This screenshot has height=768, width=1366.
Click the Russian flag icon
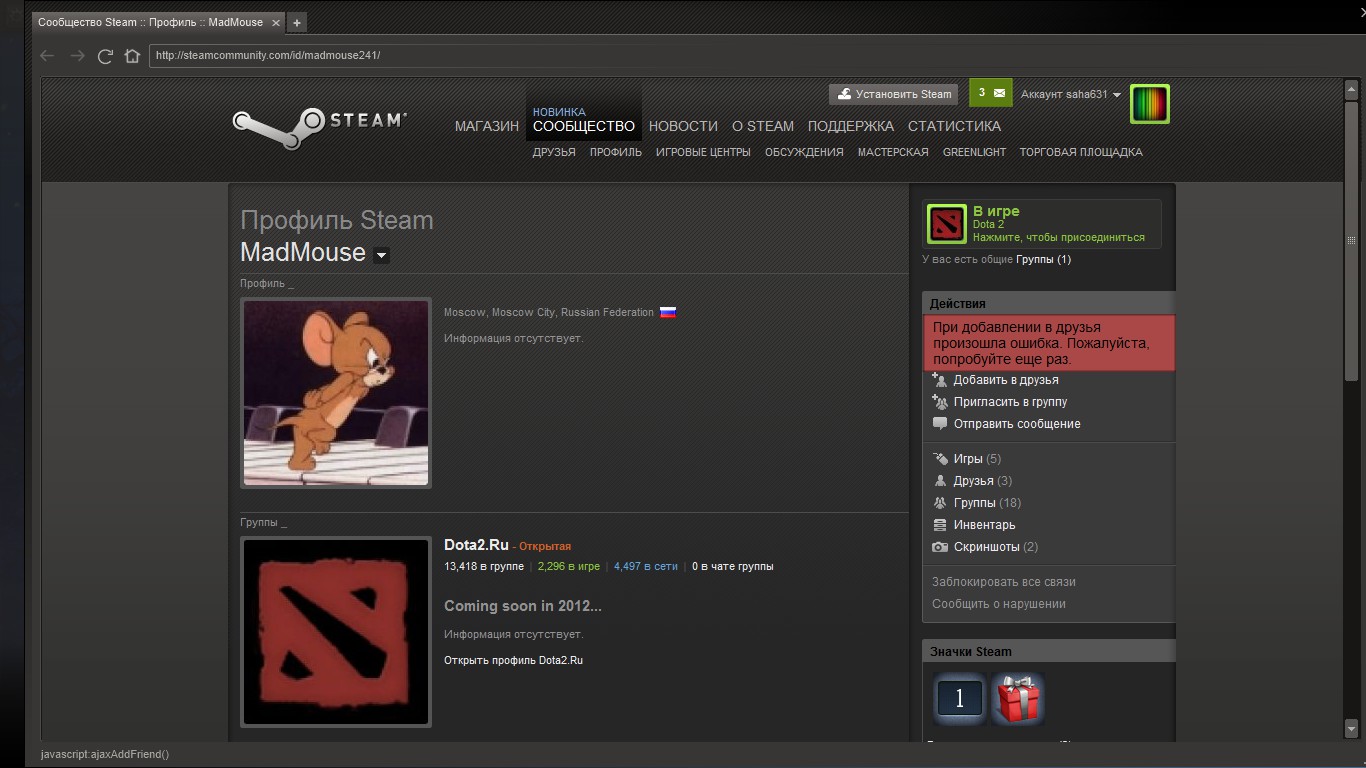coord(668,312)
